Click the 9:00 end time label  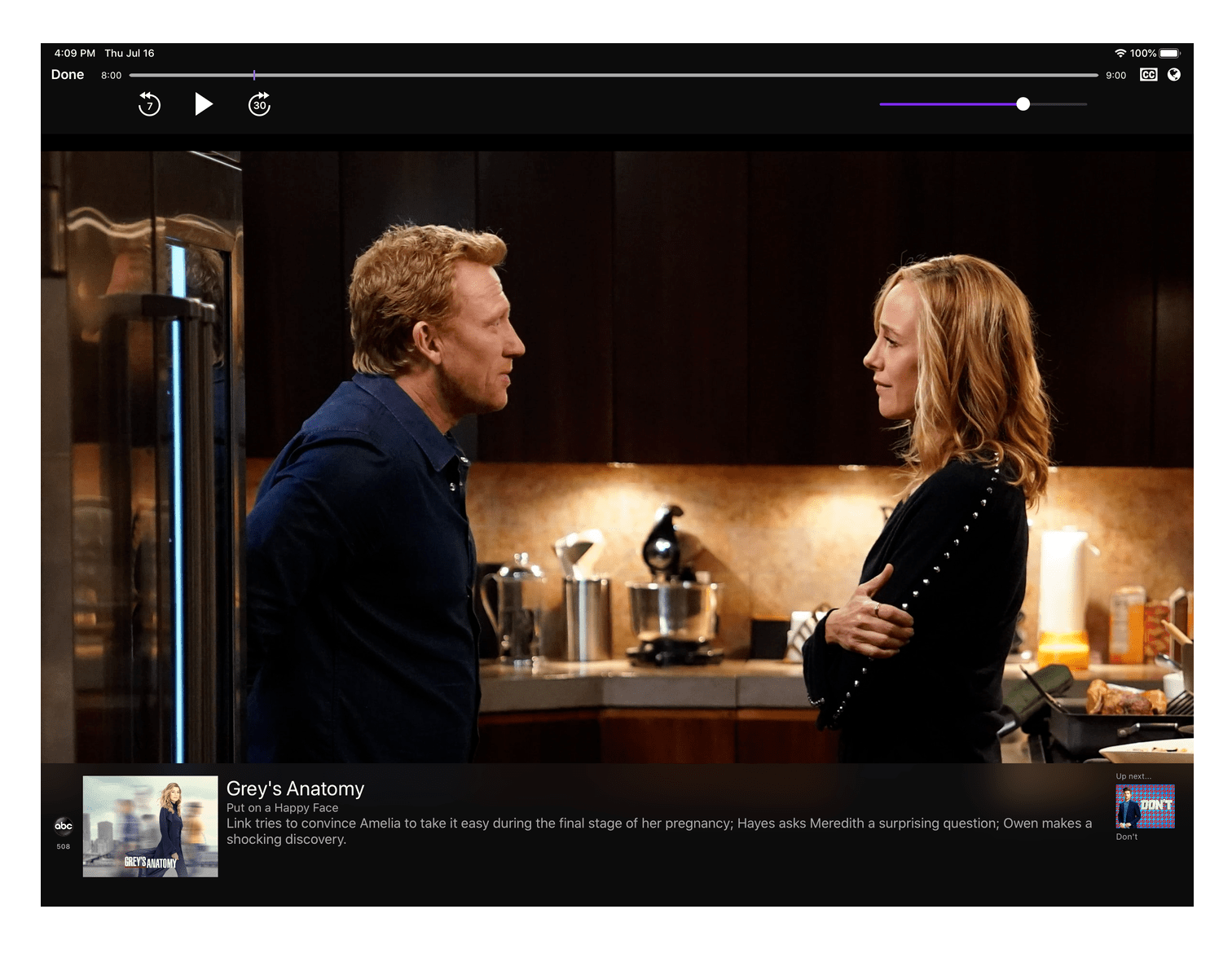(x=1116, y=76)
